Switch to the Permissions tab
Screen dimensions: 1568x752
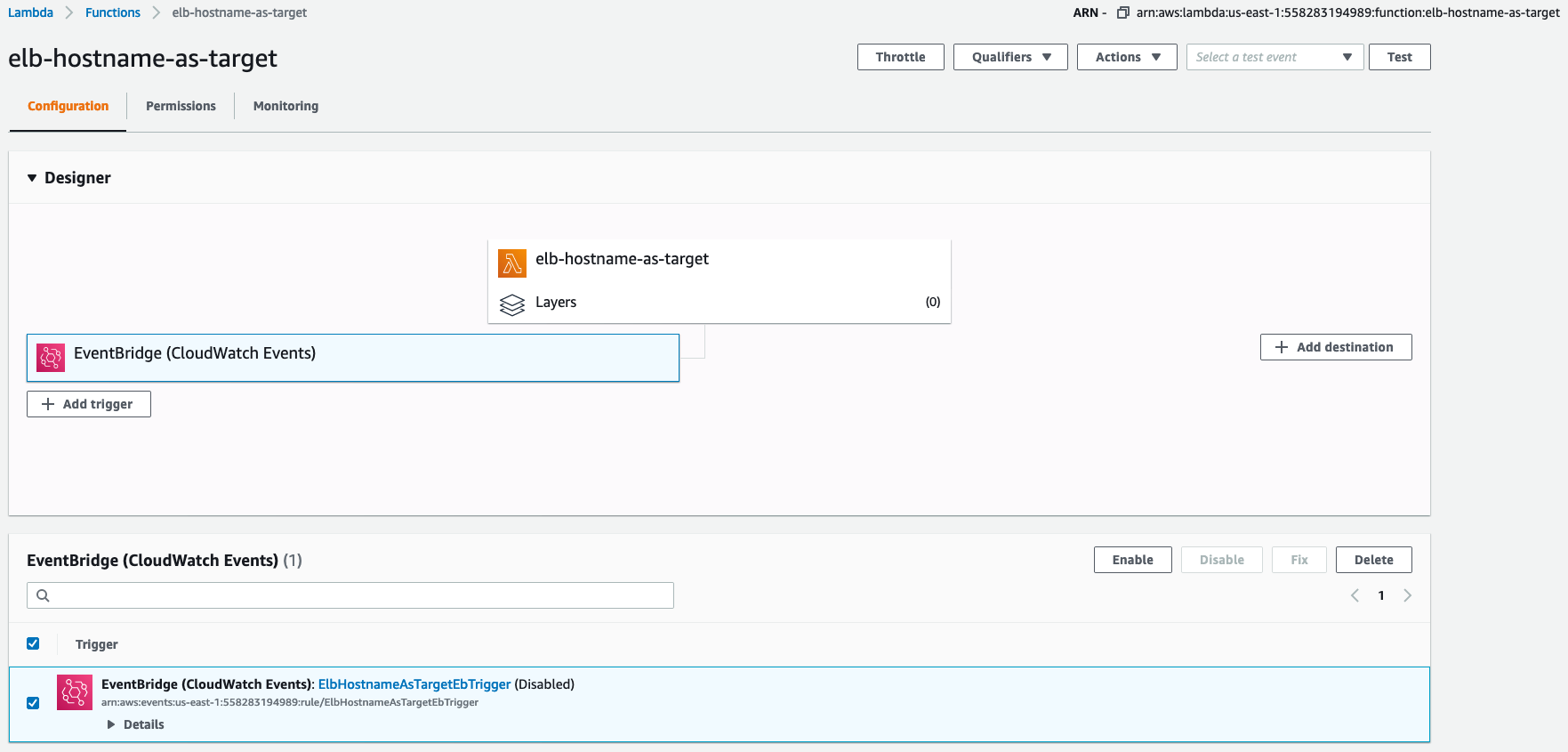click(x=181, y=106)
